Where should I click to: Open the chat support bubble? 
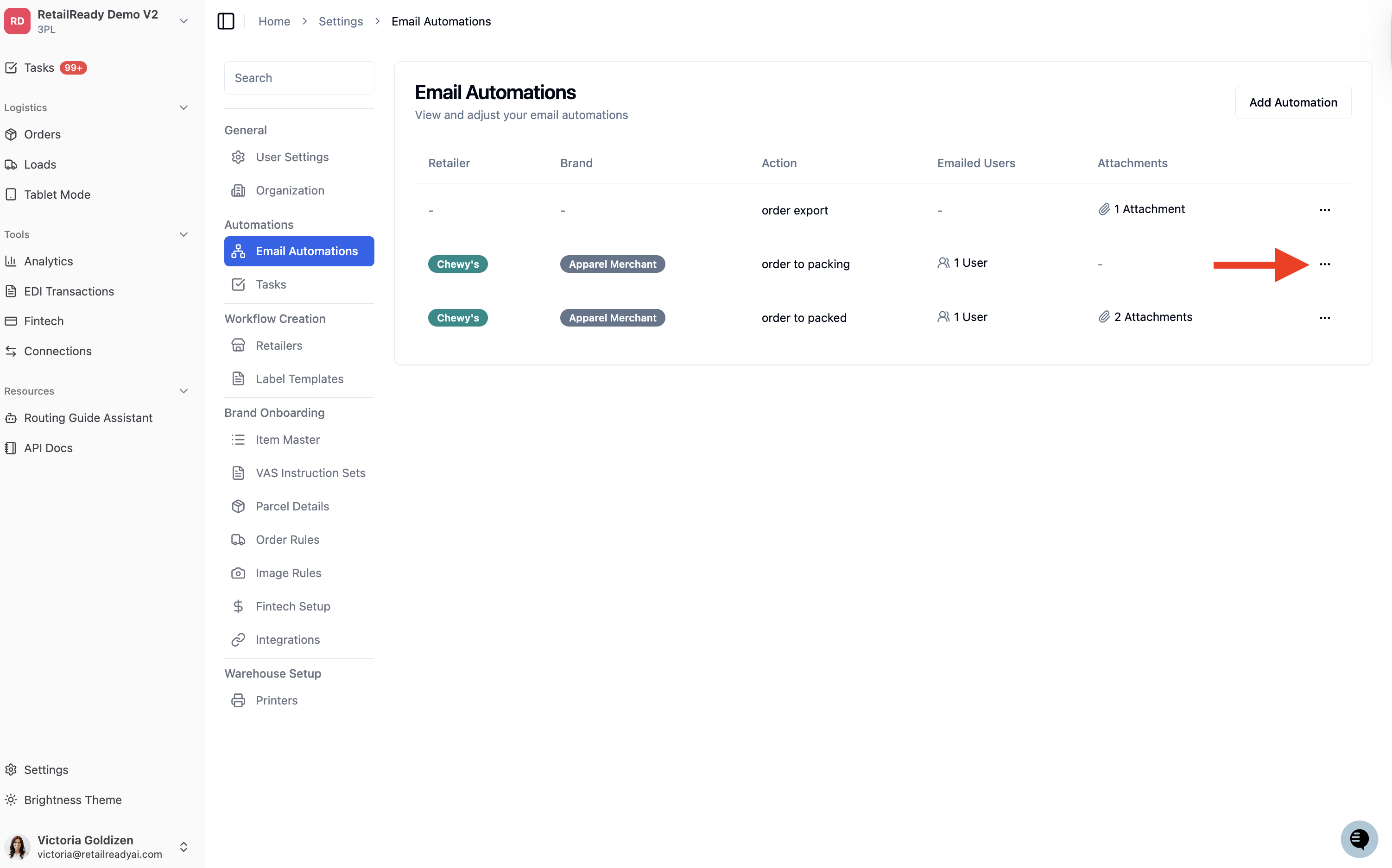click(1359, 839)
